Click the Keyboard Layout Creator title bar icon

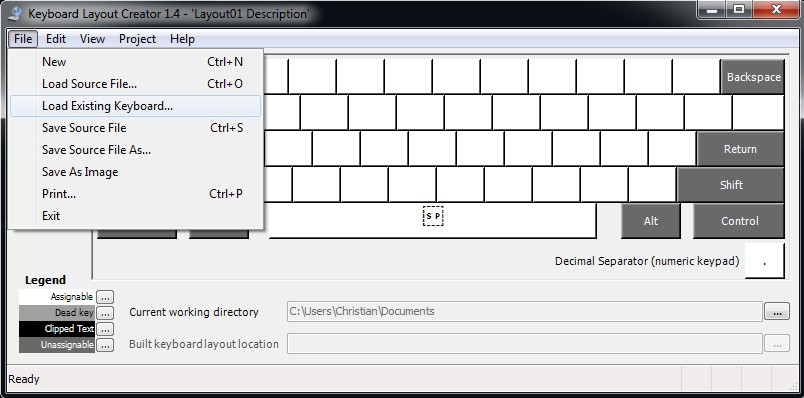tap(15, 13)
